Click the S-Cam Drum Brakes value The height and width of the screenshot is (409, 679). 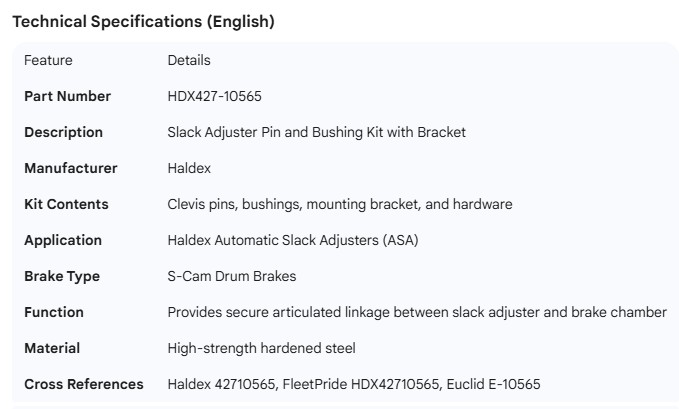(231, 276)
